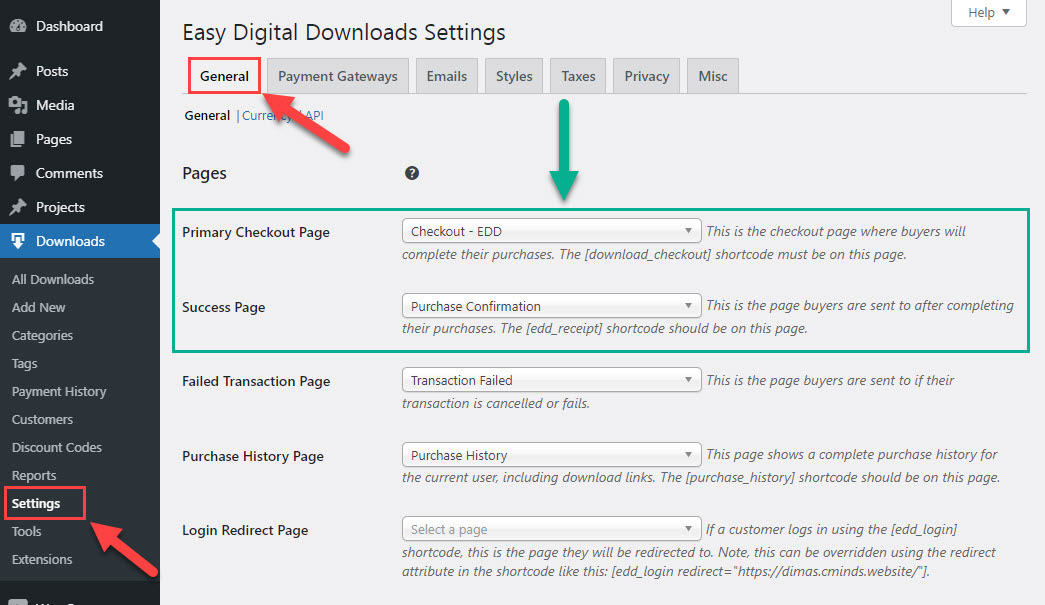Open the Failed Transaction Page dropdown
The image size is (1045, 605).
click(x=552, y=380)
